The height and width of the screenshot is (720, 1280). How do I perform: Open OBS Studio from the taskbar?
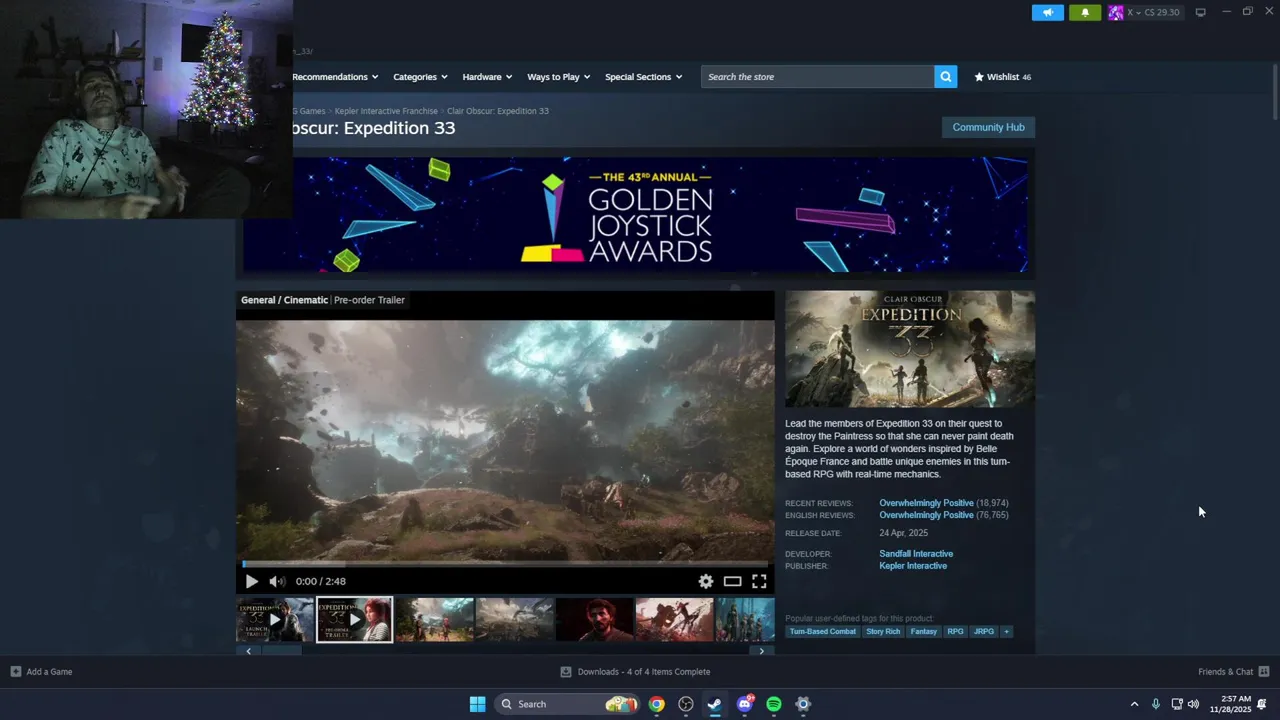[x=686, y=704]
